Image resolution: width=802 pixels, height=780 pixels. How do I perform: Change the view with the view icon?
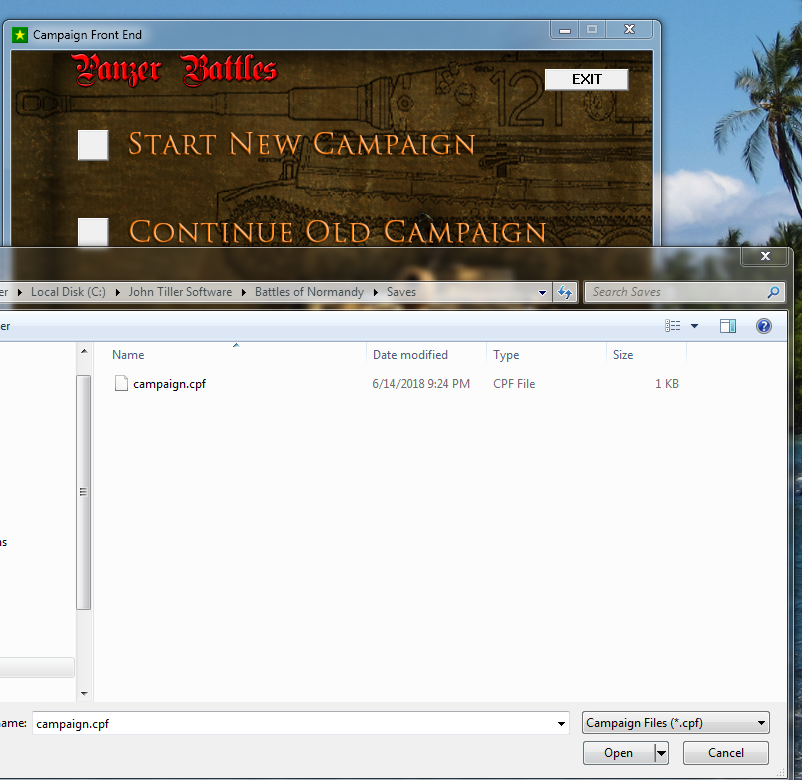672,326
